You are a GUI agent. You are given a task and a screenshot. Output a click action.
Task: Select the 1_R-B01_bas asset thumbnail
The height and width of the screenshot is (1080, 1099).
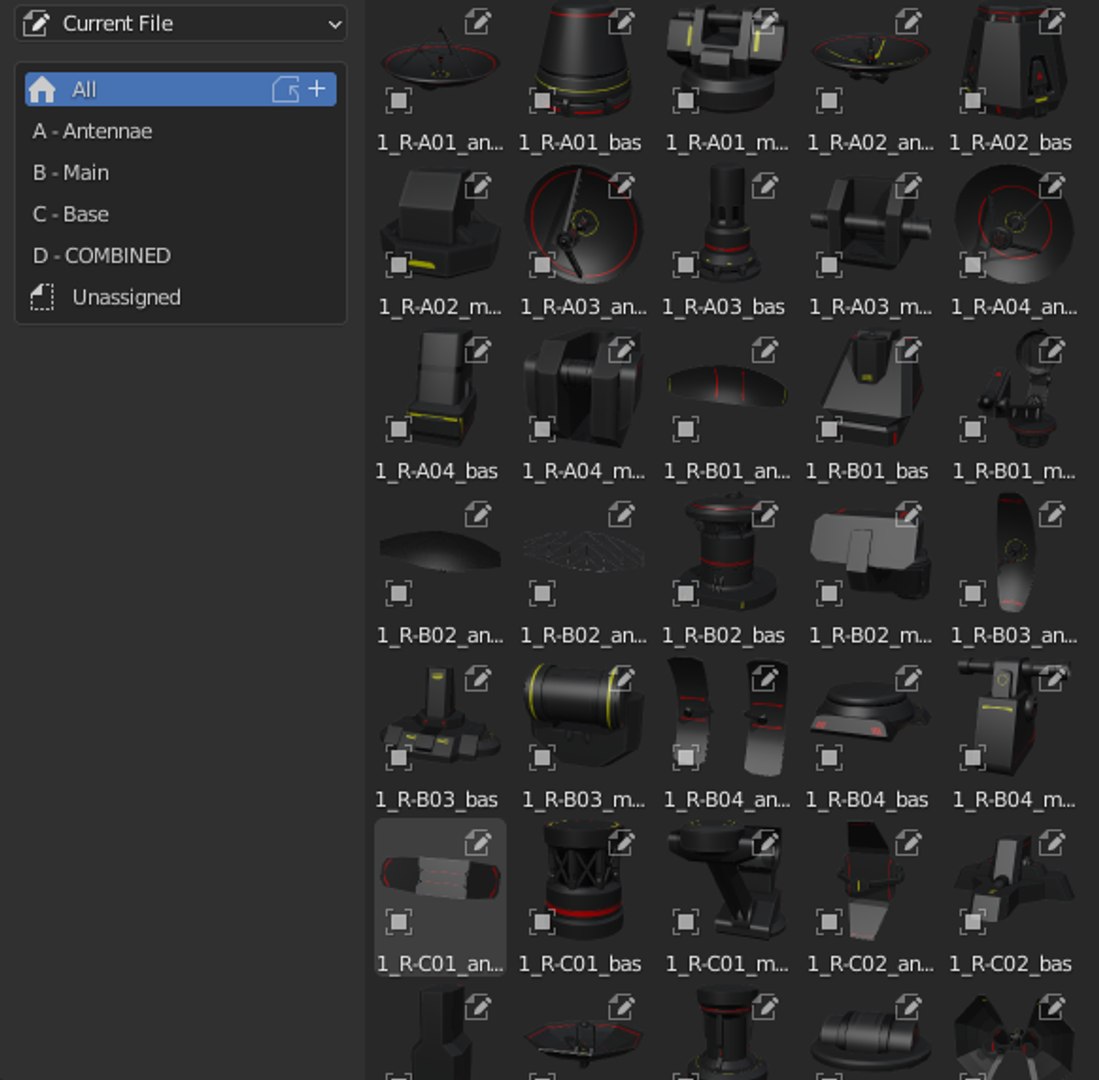[871, 389]
